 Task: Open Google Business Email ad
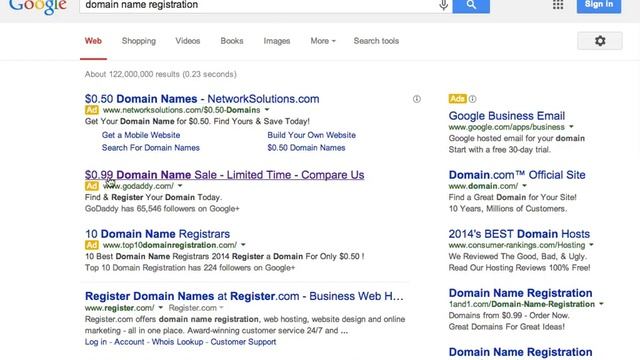click(507, 116)
